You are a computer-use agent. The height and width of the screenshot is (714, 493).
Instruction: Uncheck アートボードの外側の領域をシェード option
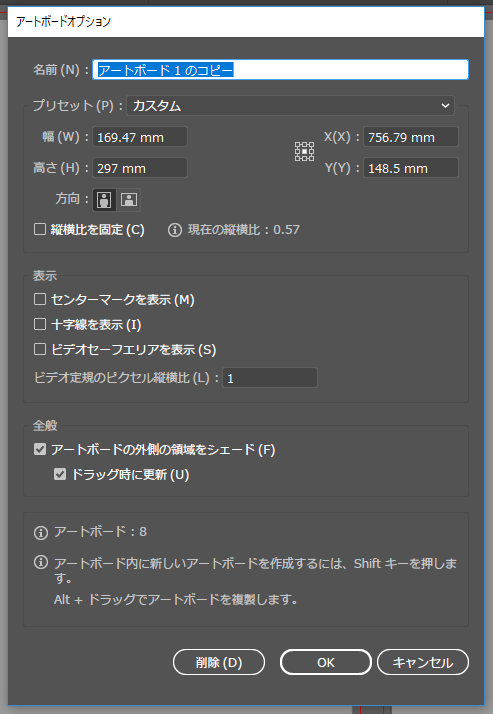(40, 449)
